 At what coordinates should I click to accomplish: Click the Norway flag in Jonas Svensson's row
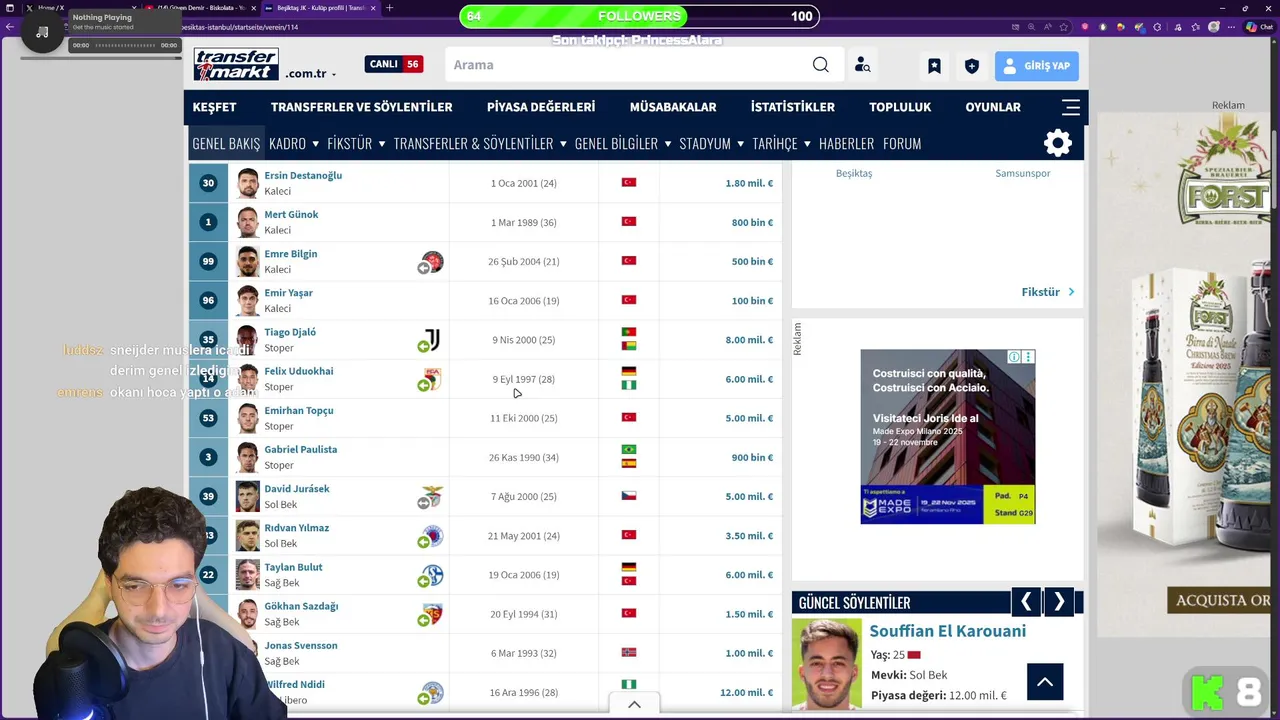[629, 653]
